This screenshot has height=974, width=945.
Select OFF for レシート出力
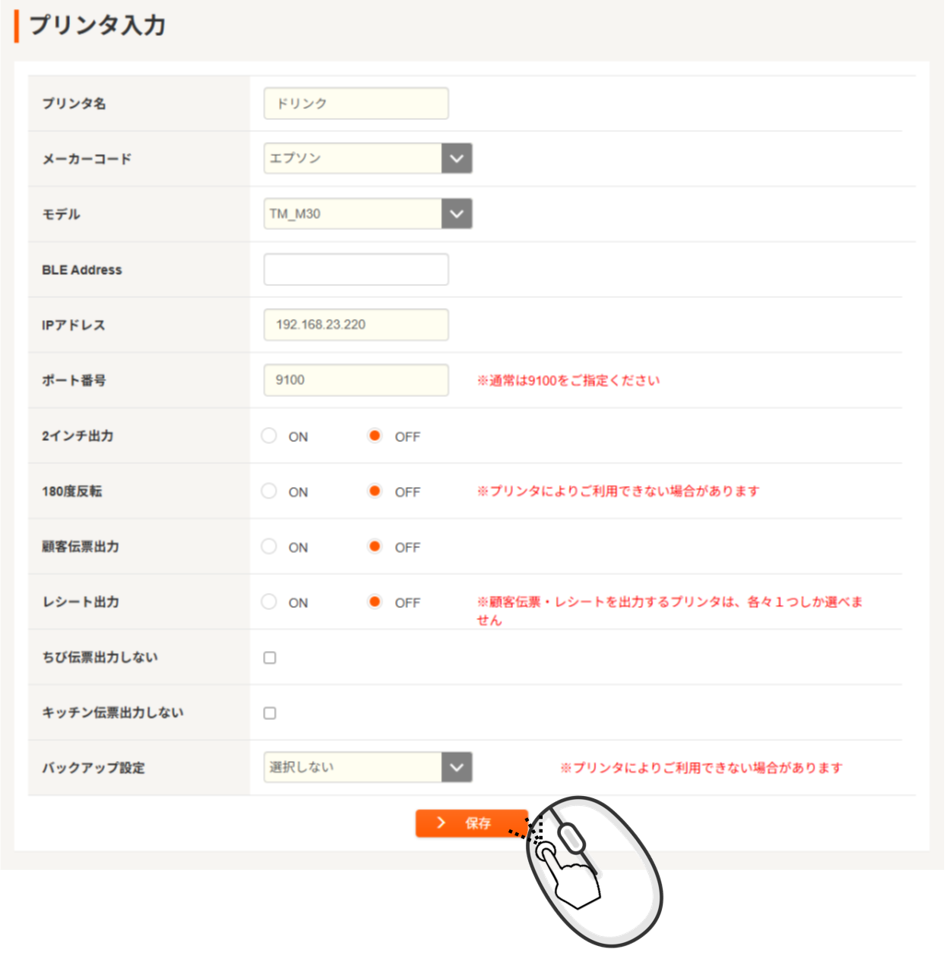375,601
